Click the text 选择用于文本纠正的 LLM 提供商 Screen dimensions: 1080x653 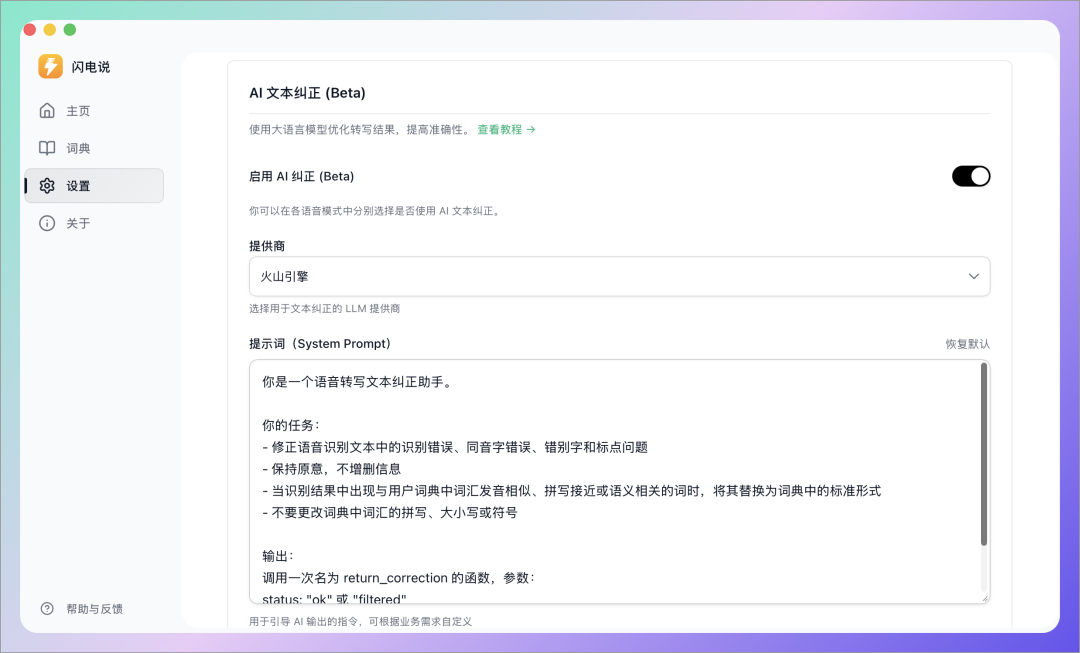pos(324,309)
